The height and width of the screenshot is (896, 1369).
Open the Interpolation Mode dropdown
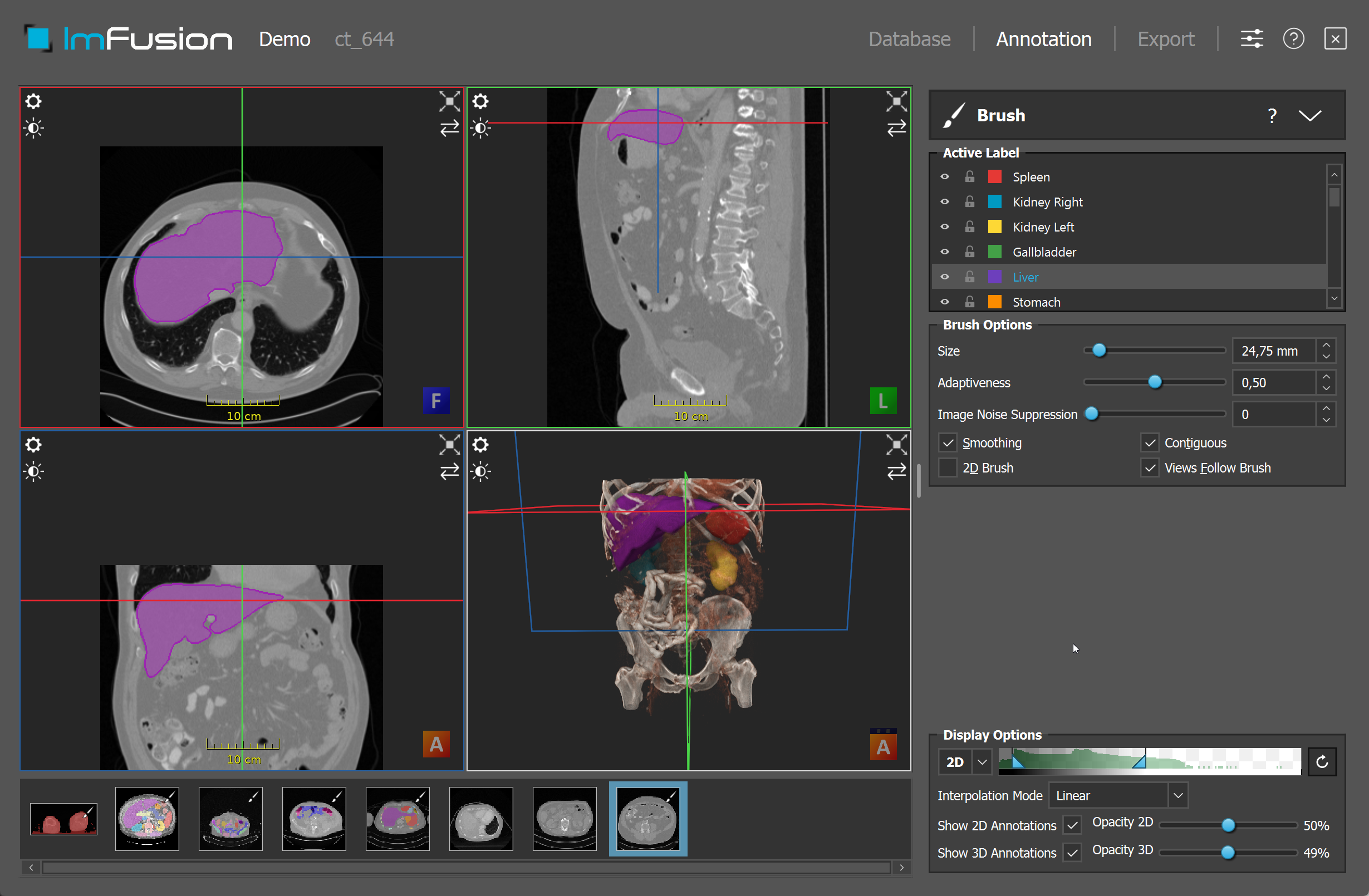click(1118, 795)
